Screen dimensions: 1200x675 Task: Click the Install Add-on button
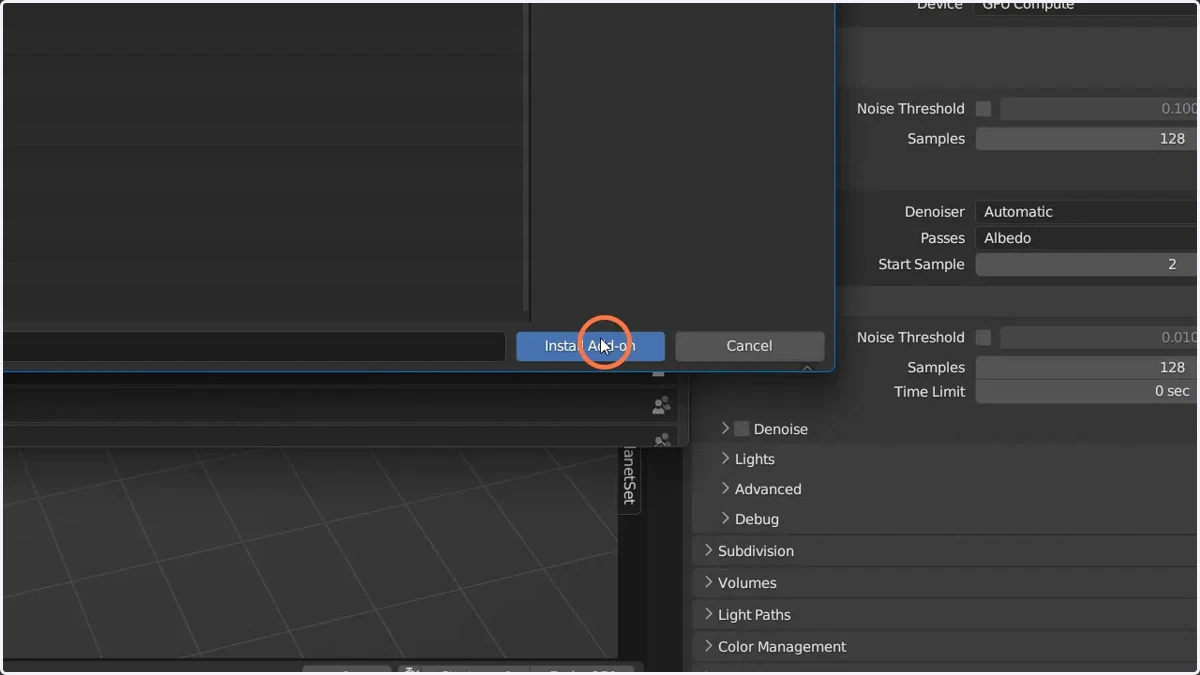590,346
